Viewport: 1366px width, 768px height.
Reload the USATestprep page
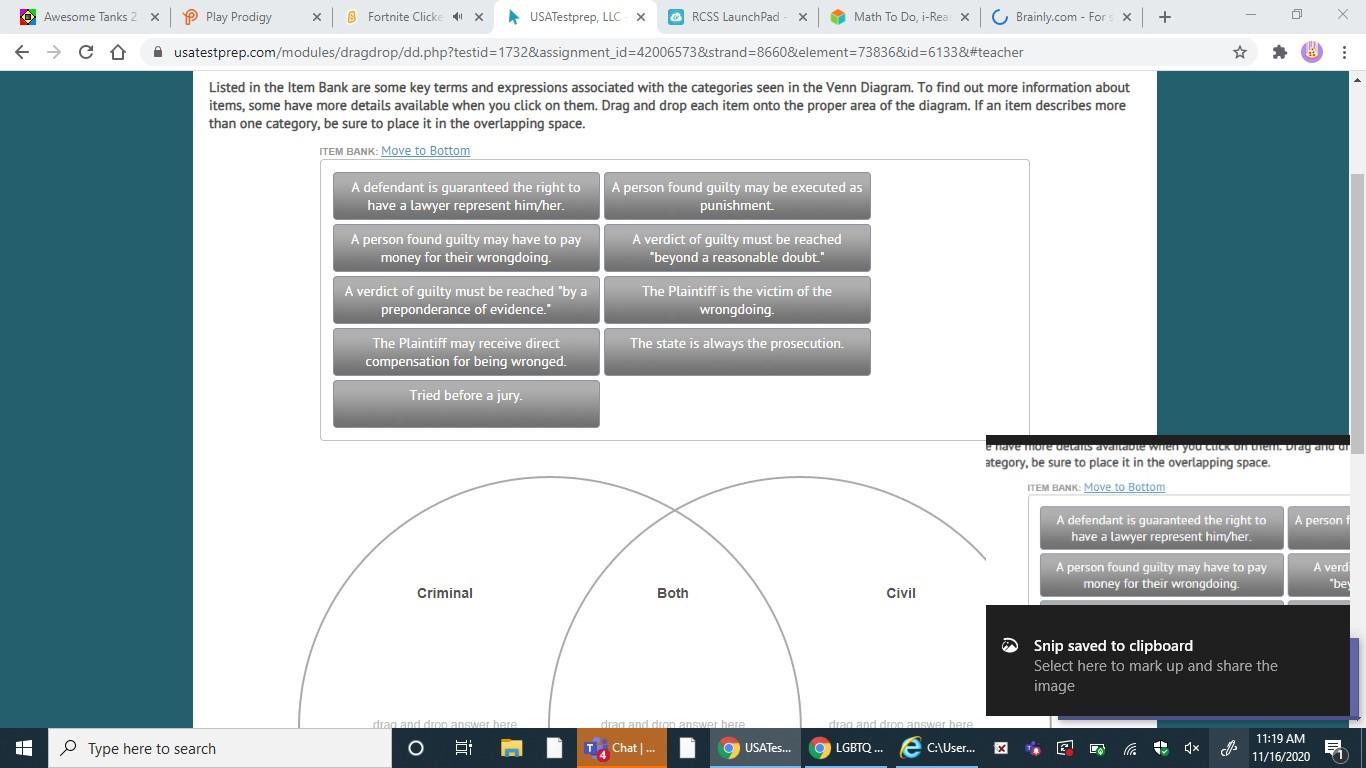86,52
